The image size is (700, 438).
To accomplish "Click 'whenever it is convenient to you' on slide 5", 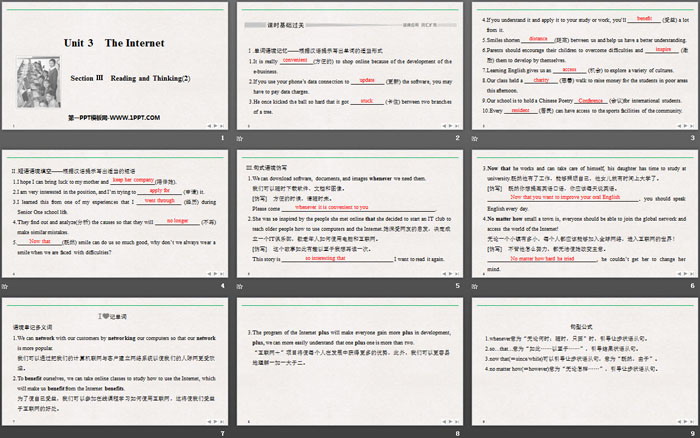I will [x=332, y=207].
